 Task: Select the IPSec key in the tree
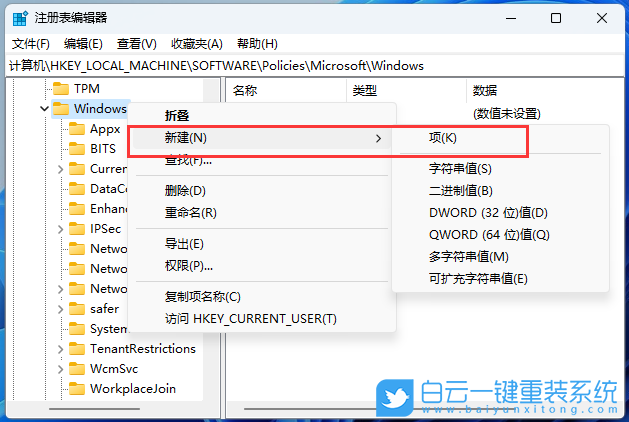point(106,229)
